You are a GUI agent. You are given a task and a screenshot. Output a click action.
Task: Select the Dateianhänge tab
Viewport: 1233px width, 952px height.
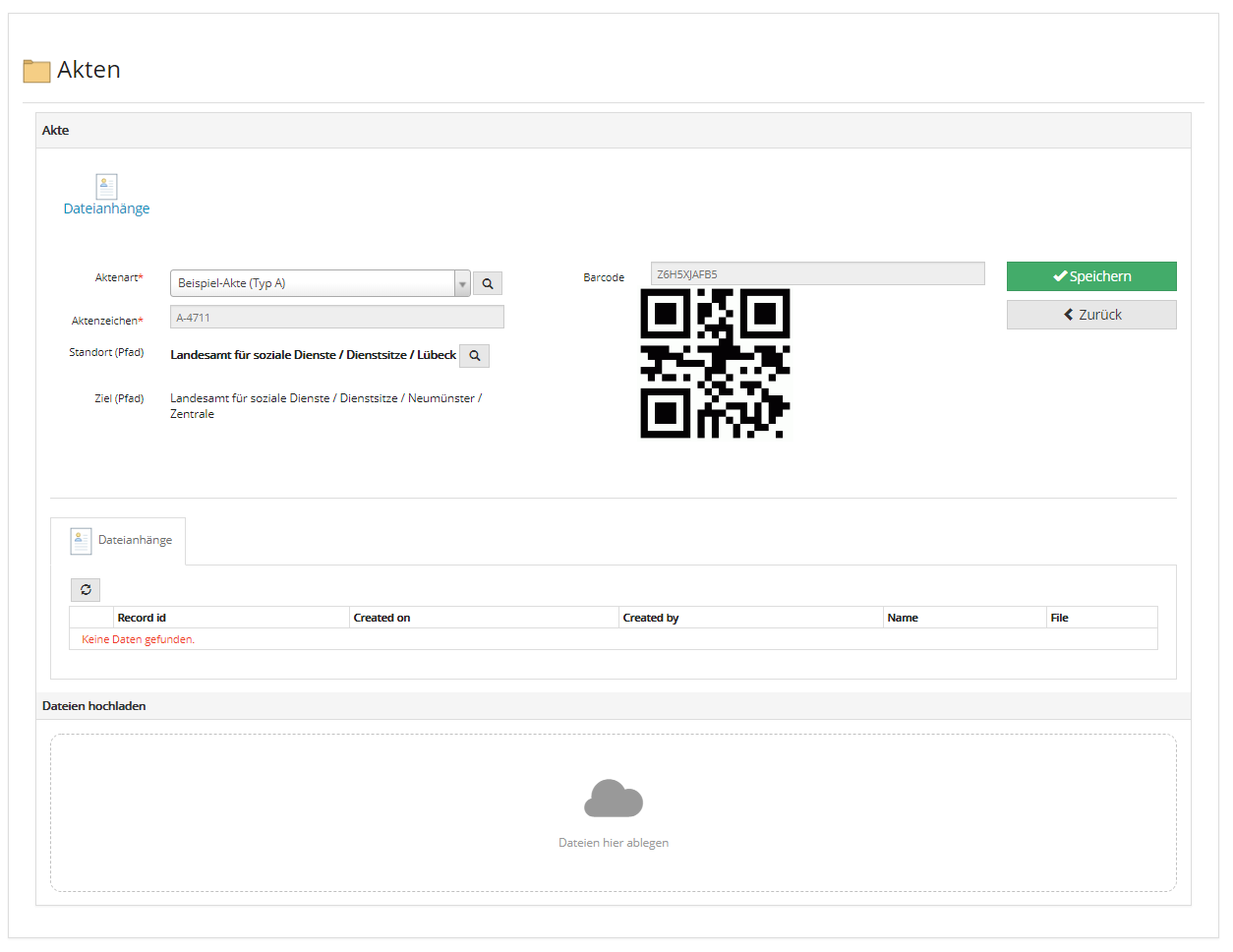(x=118, y=541)
